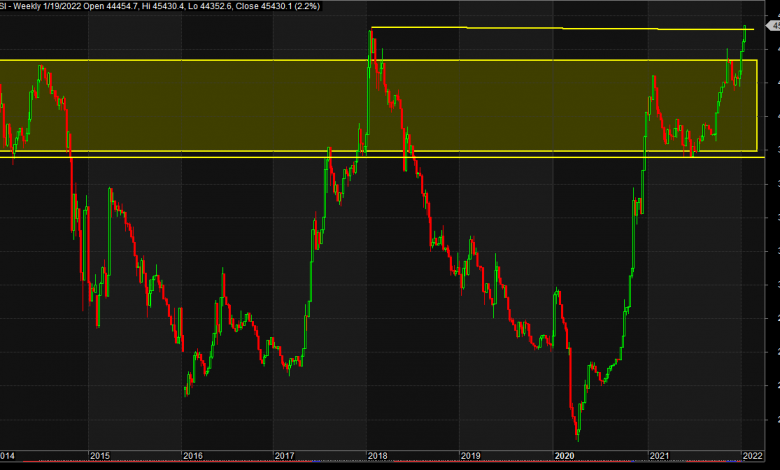
Task: Click the 2016 year label on time axis
Action: coord(193,455)
